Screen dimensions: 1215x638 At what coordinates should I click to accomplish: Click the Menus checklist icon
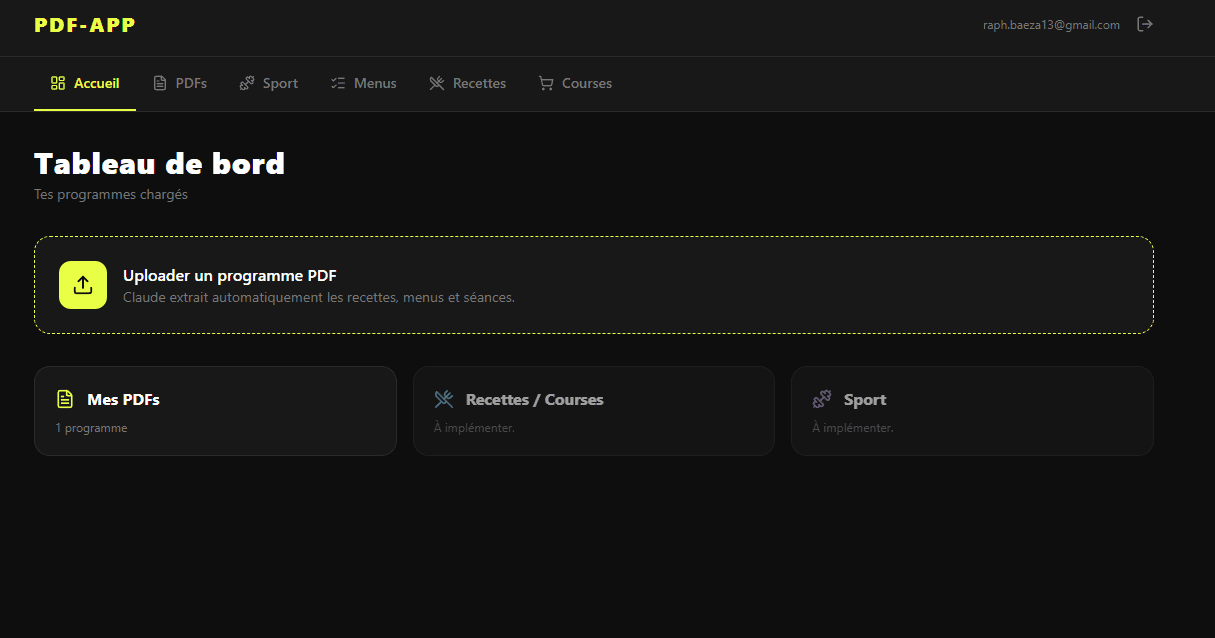(338, 83)
